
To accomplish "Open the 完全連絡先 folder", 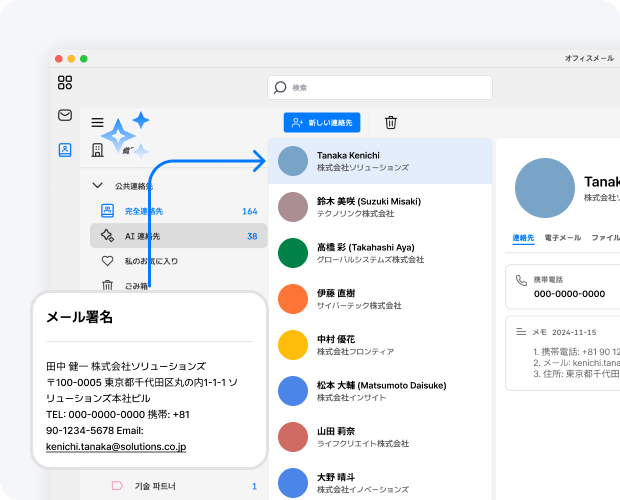I will click(145, 211).
